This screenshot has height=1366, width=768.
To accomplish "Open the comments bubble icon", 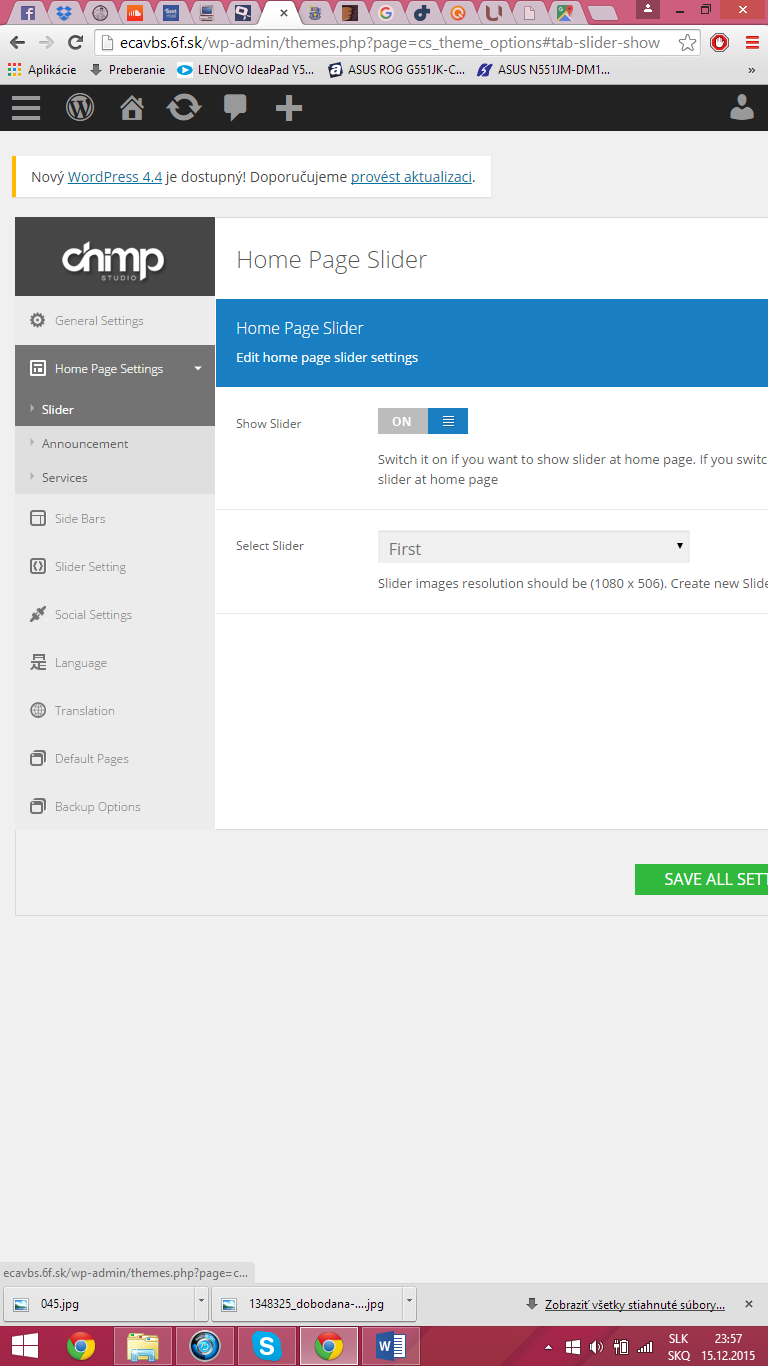I will click(x=236, y=108).
